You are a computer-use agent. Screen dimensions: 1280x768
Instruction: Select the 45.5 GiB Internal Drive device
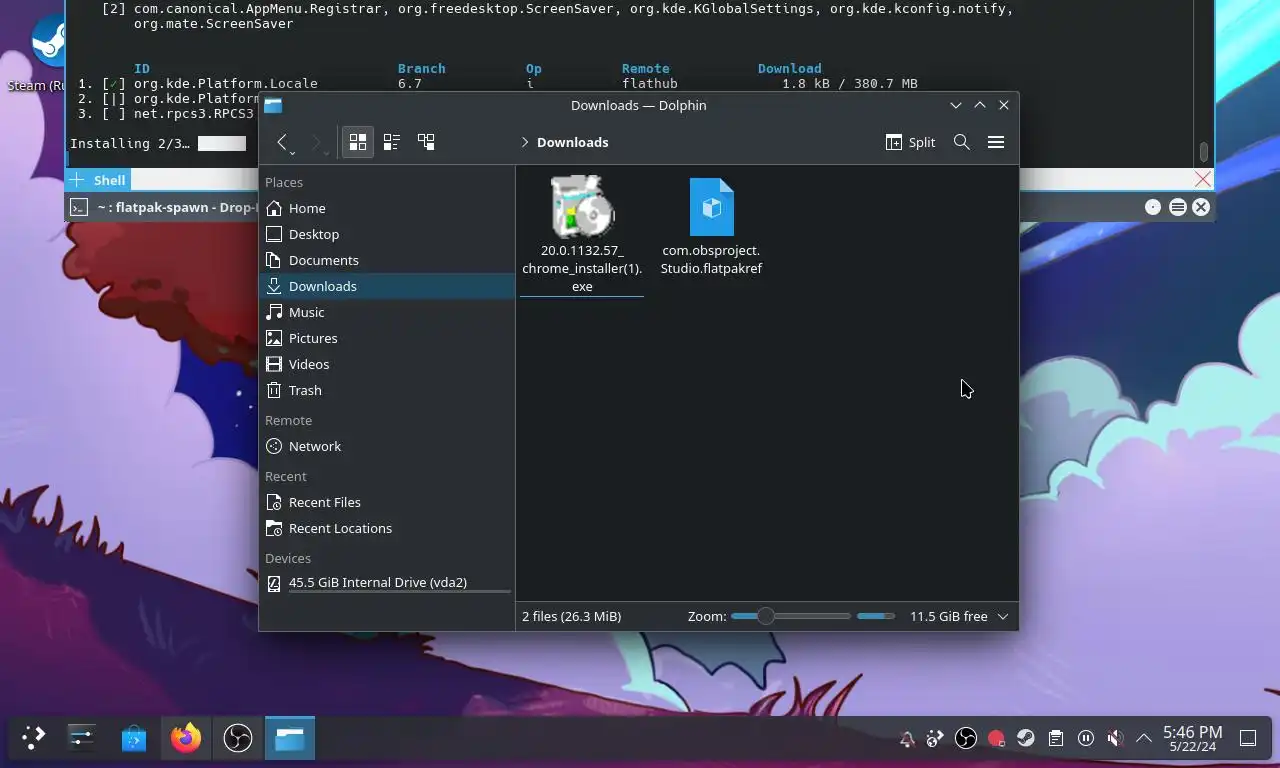[x=387, y=583]
